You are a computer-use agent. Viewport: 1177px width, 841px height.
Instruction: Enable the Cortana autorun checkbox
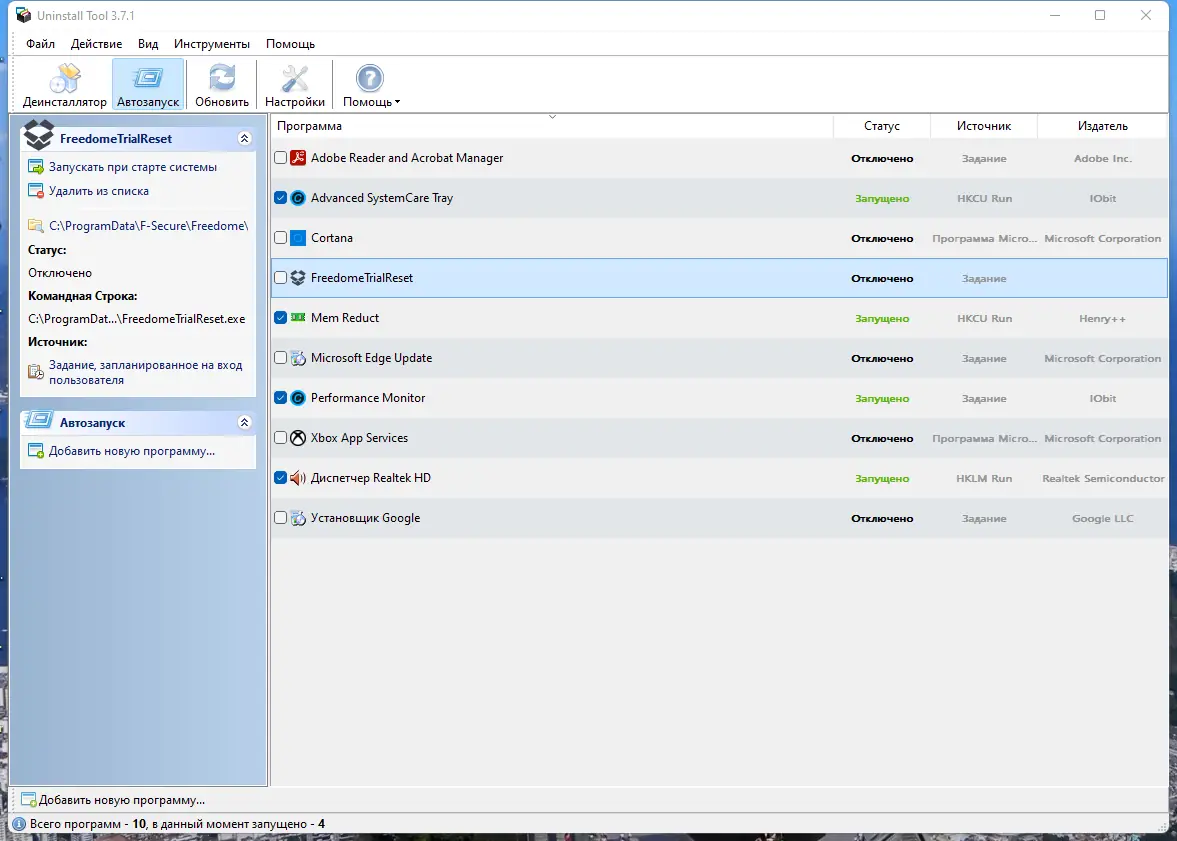280,238
